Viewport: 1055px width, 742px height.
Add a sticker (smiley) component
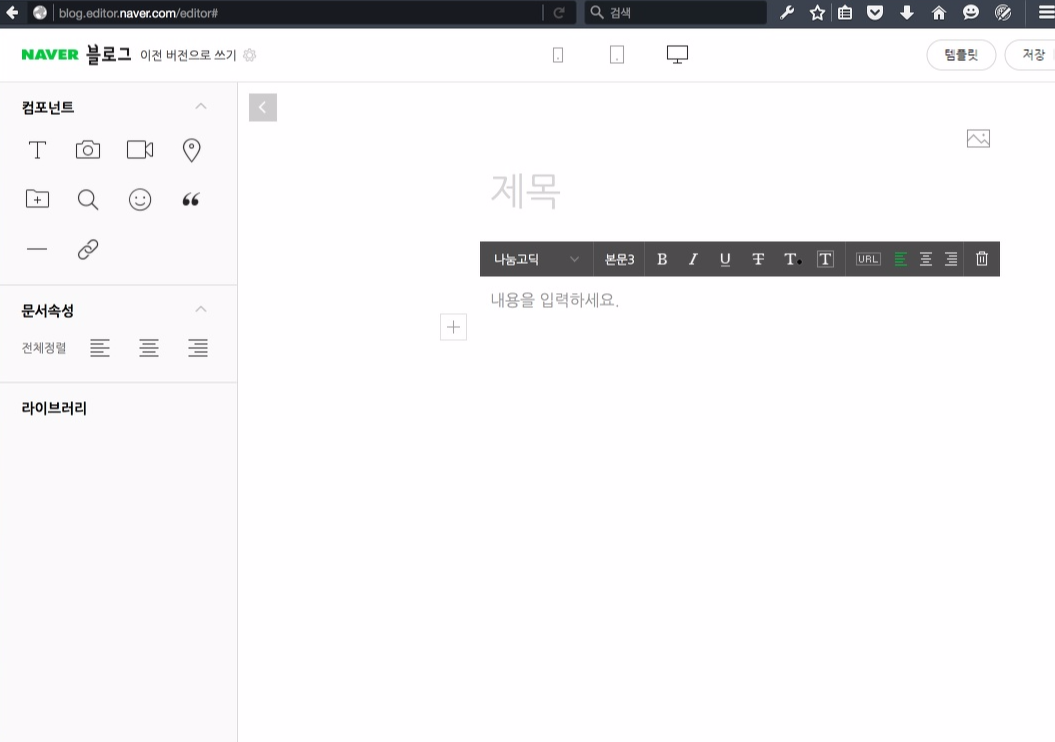[x=139, y=199]
